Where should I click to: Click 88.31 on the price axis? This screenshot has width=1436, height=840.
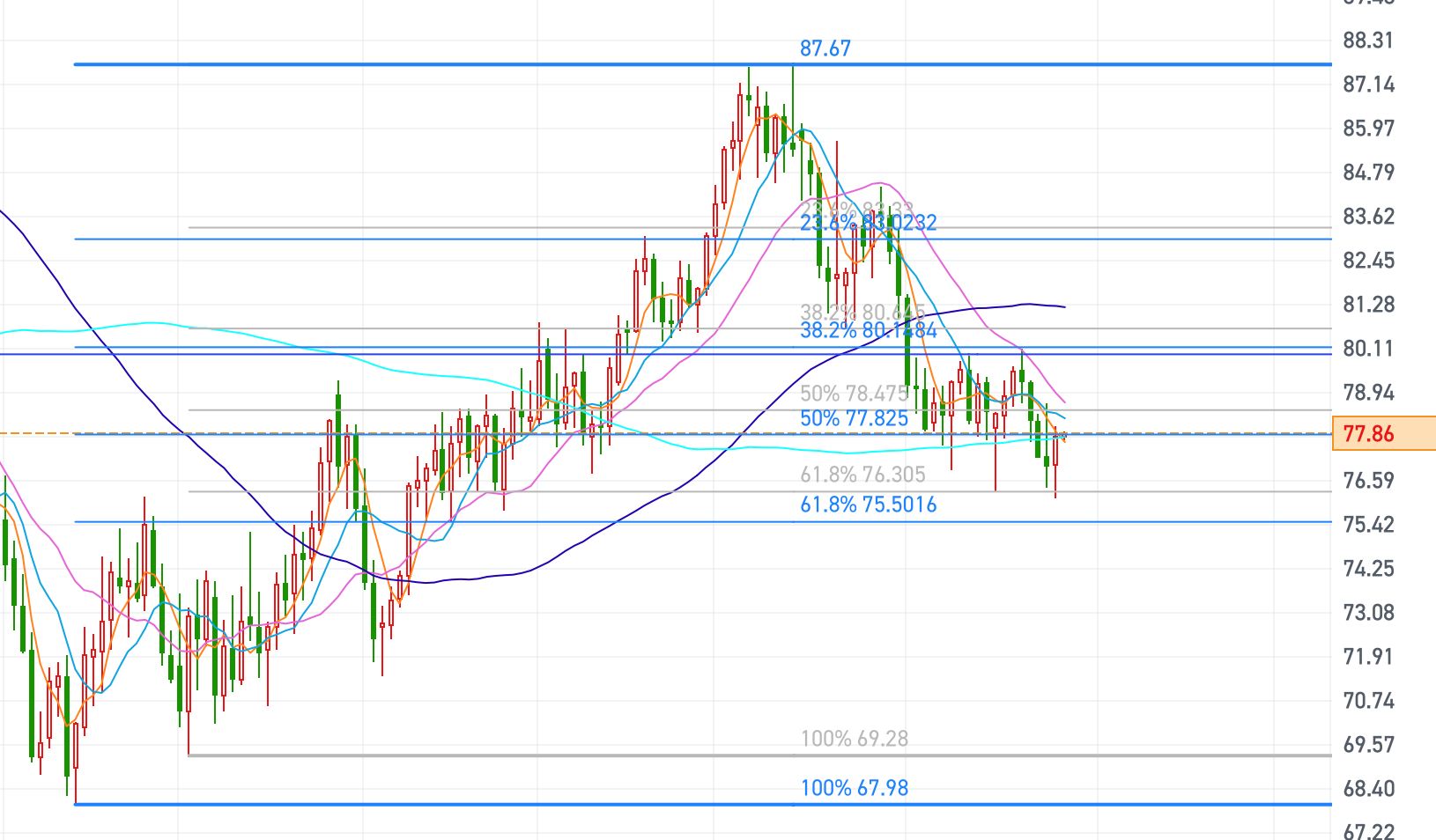1368,41
